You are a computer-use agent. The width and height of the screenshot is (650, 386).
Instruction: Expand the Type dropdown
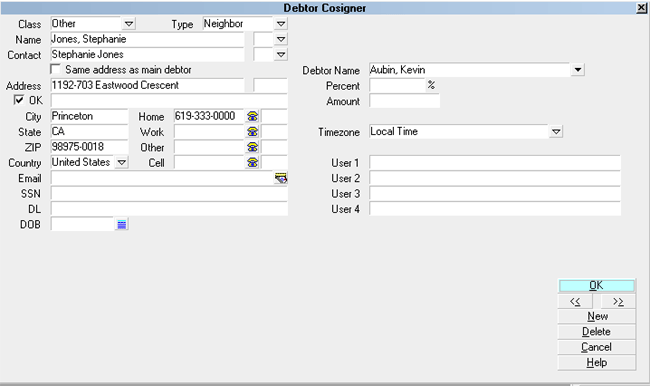tap(281, 24)
